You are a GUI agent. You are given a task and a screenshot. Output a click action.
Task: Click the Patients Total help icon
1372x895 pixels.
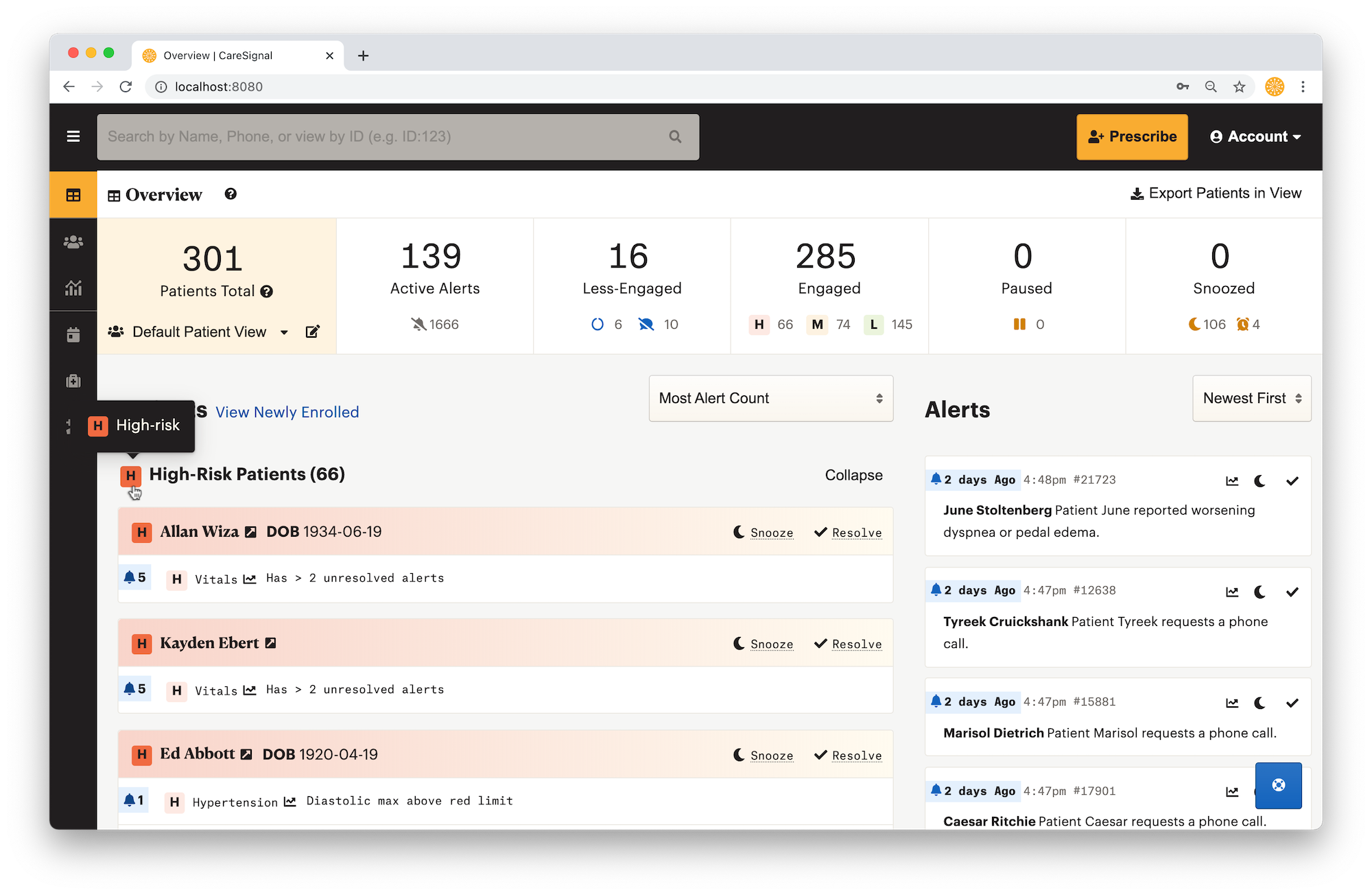coord(267,292)
